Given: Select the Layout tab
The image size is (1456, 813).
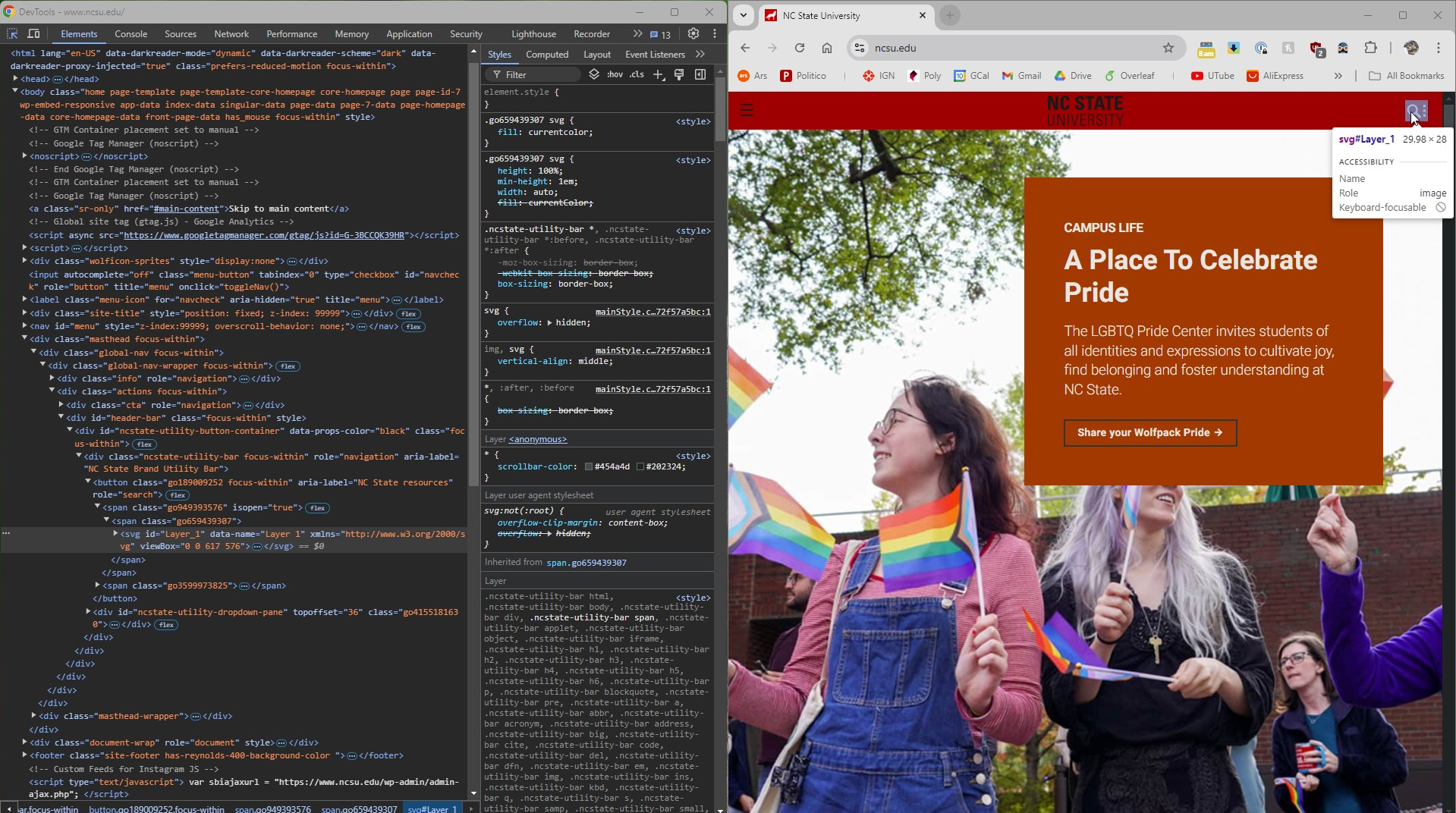Looking at the screenshot, I should (597, 55).
